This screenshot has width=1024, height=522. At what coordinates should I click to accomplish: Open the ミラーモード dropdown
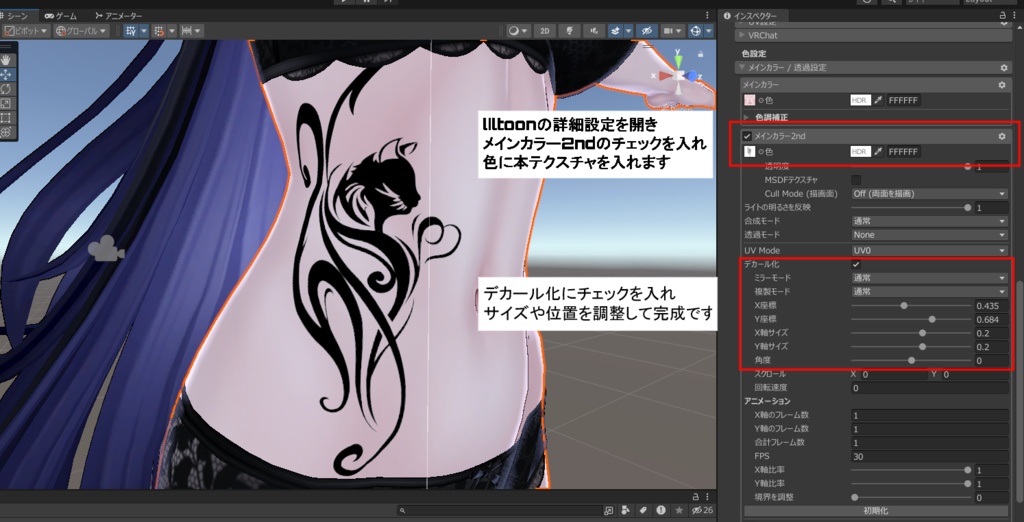coord(929,278)
